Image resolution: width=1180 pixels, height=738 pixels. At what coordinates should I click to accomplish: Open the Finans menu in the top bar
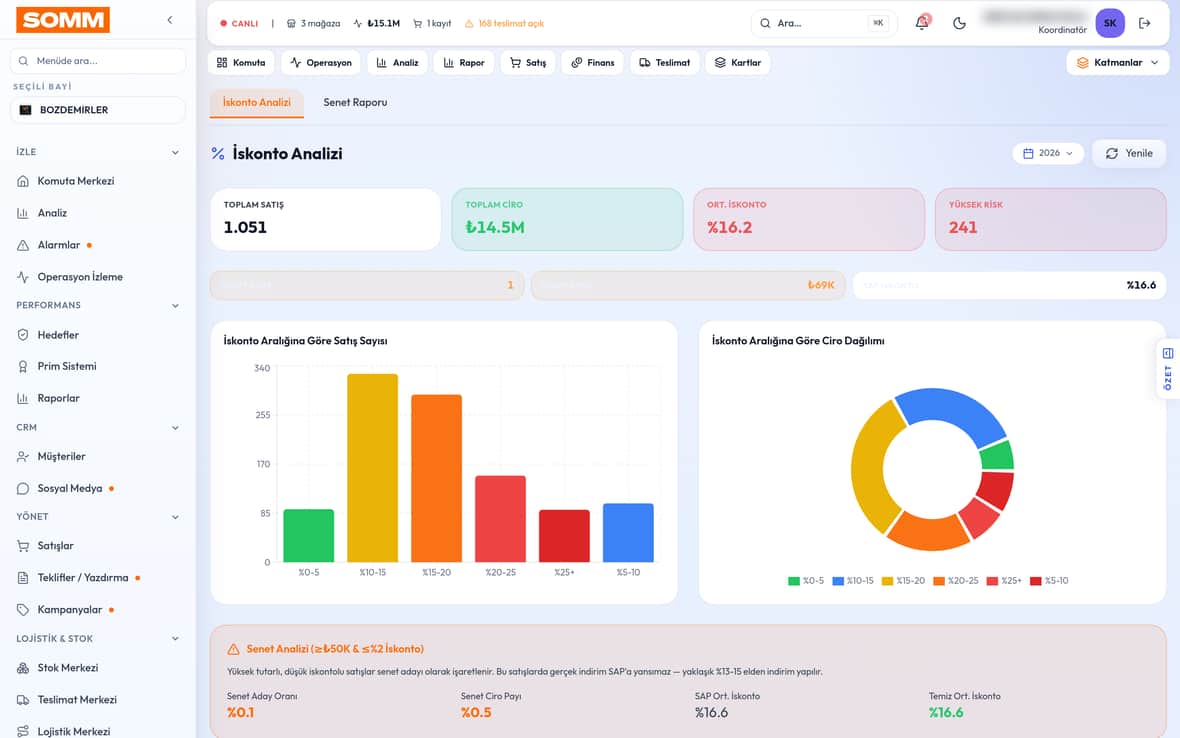click(593, 62)
